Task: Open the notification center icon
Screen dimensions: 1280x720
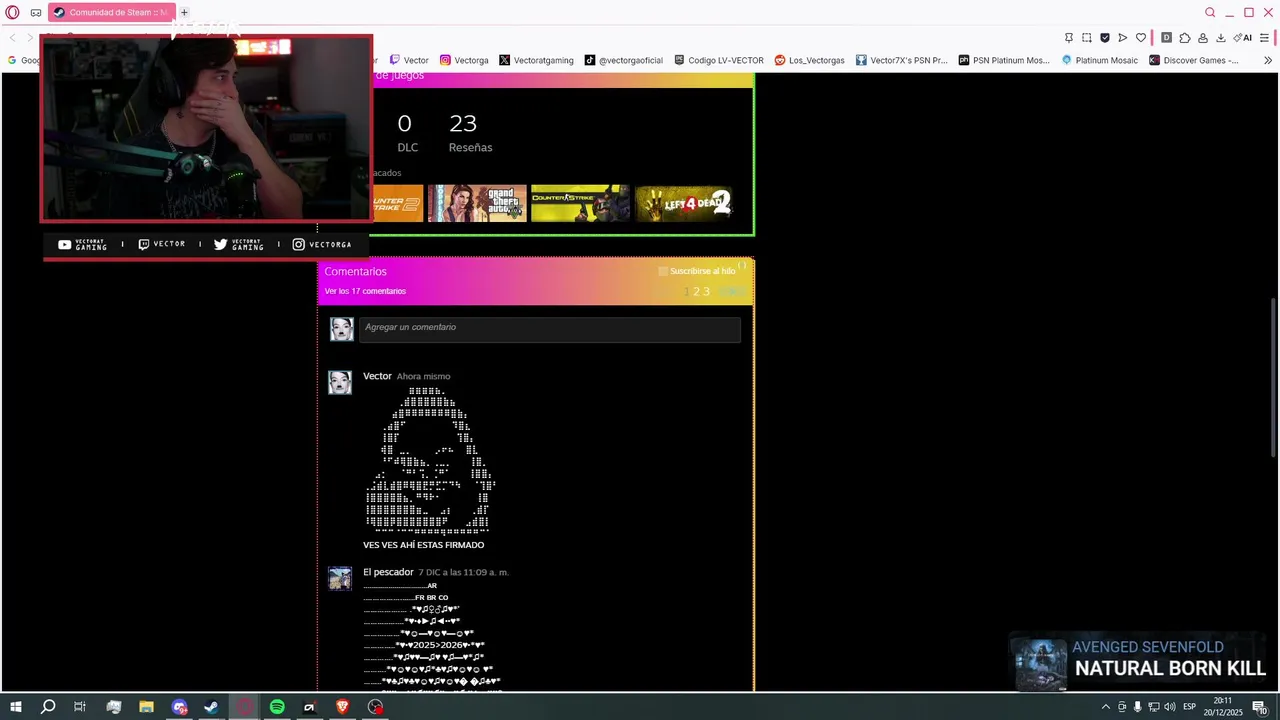Action: tap(1259, 707)
